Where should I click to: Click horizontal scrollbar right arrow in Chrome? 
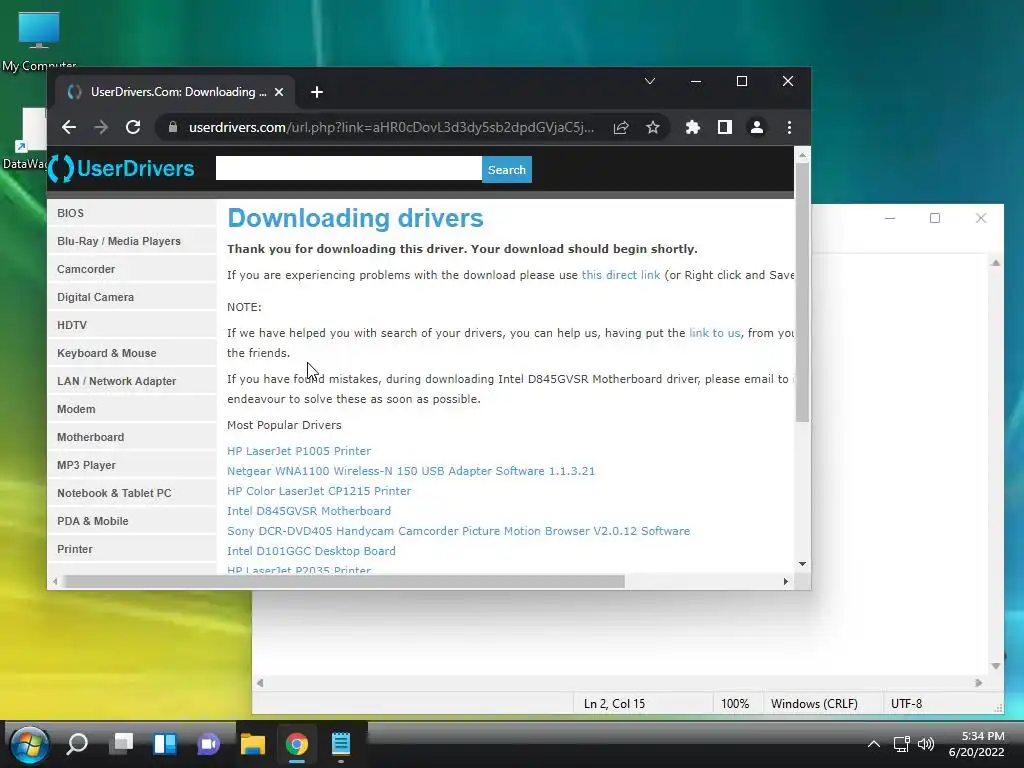(786, 581)
